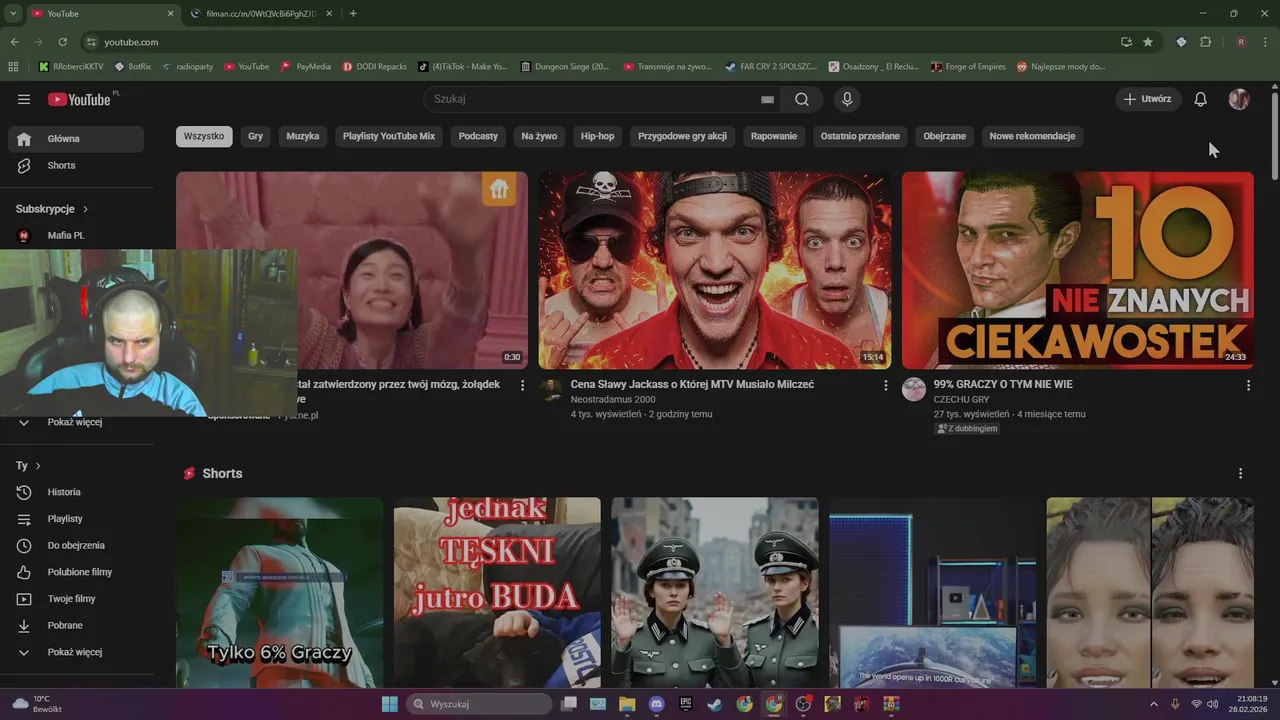Open the on-screen keyboard in search box

click(767, 99)
